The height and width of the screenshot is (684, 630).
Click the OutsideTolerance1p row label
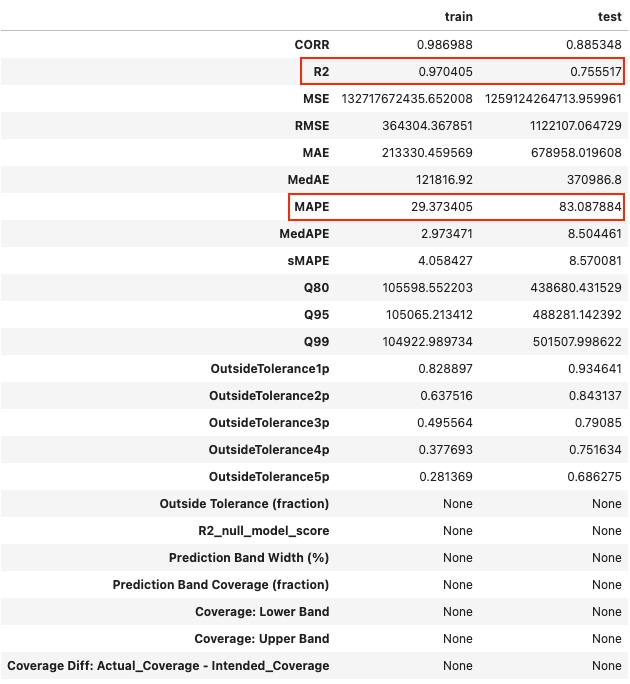pos(269,369)
